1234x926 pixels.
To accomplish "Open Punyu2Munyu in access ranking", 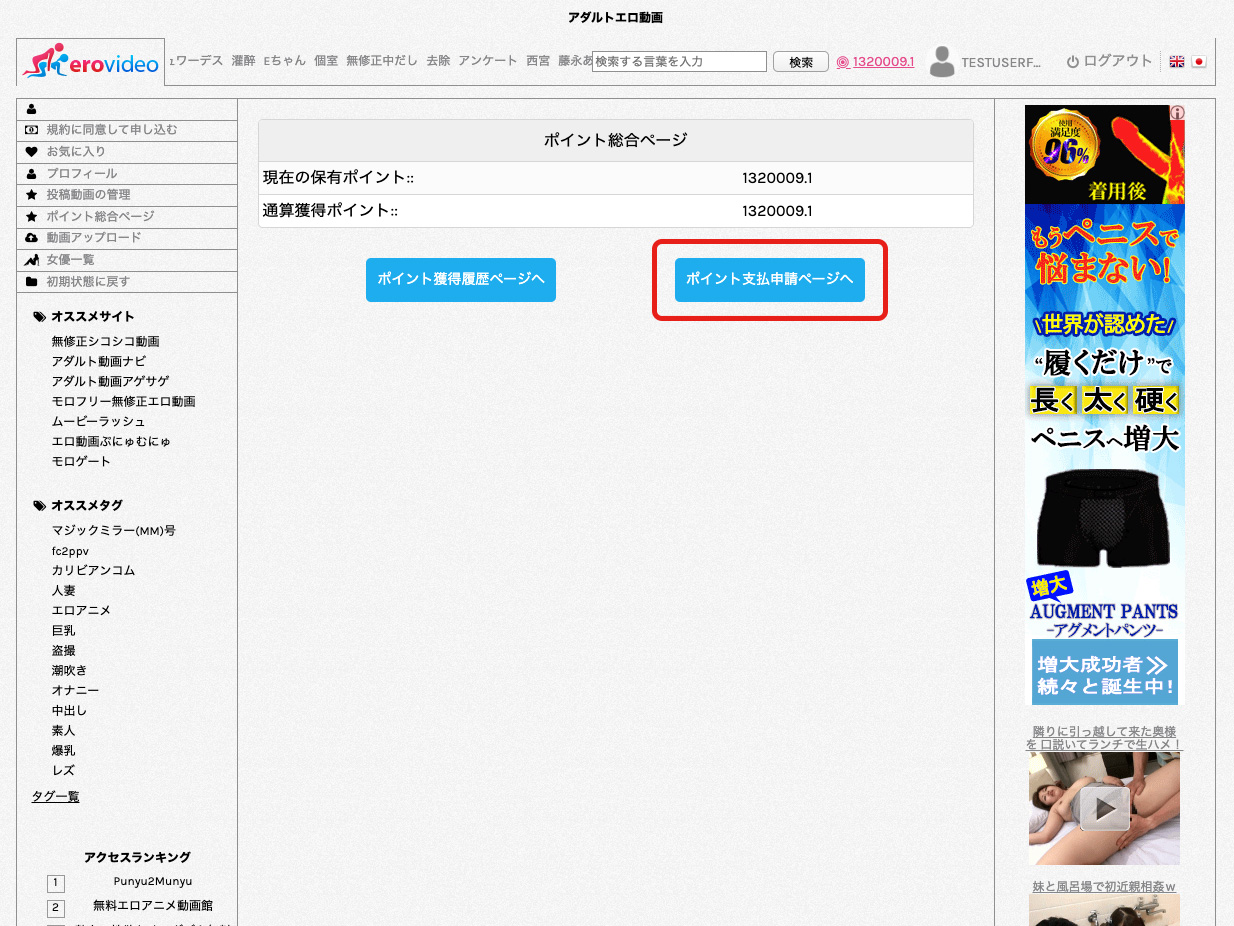I will 153,881.
